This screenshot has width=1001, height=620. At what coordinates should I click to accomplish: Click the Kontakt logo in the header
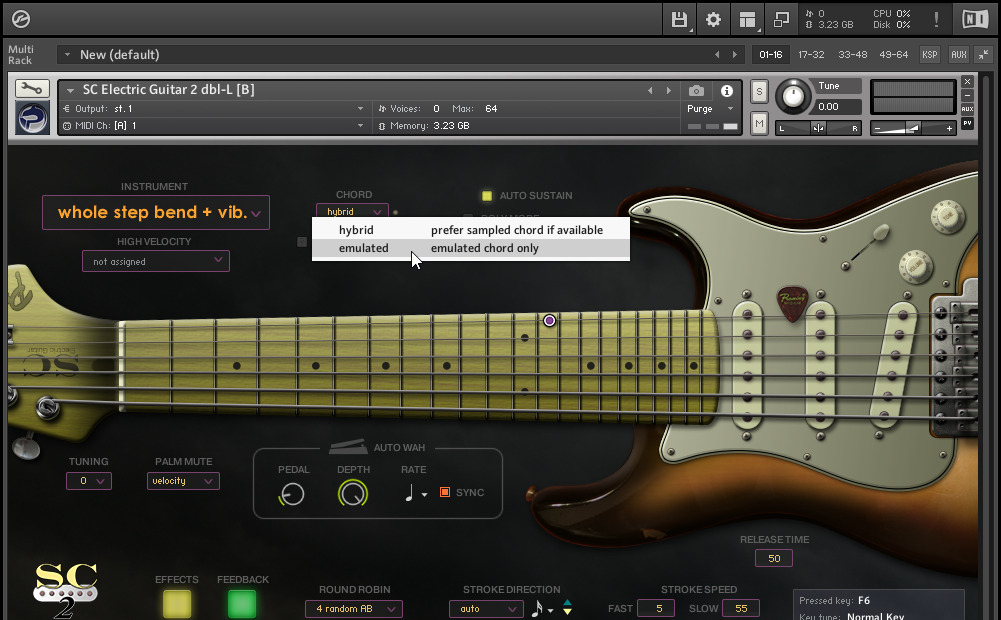[20, 19]
